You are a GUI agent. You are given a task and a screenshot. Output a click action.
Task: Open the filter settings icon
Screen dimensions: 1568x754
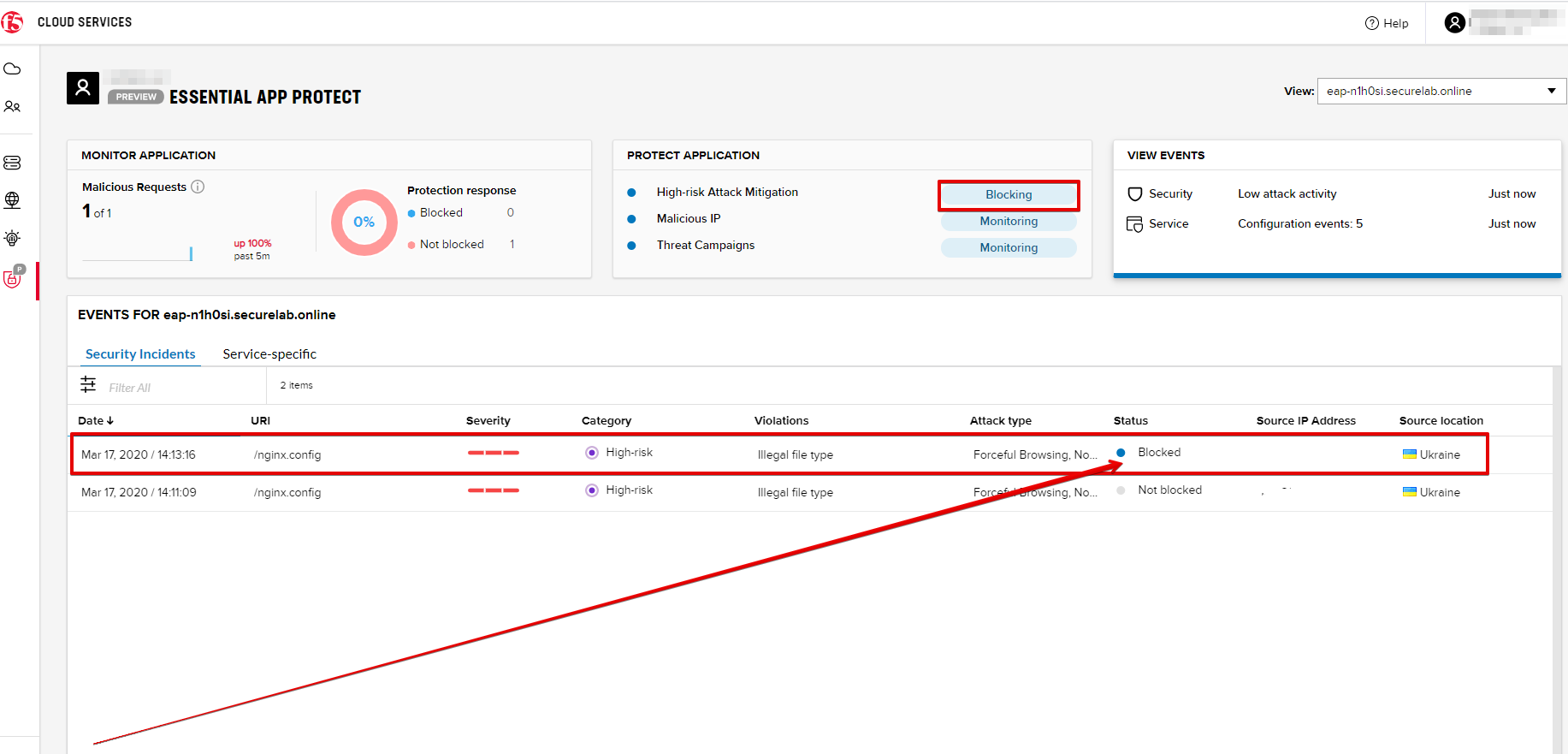[x=88, y=385]
